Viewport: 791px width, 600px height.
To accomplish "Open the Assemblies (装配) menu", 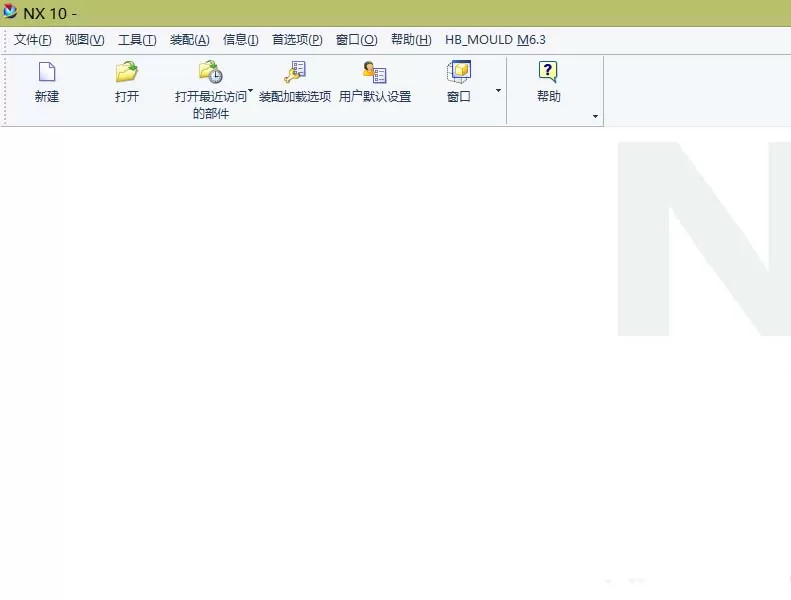I will [189, 40].
